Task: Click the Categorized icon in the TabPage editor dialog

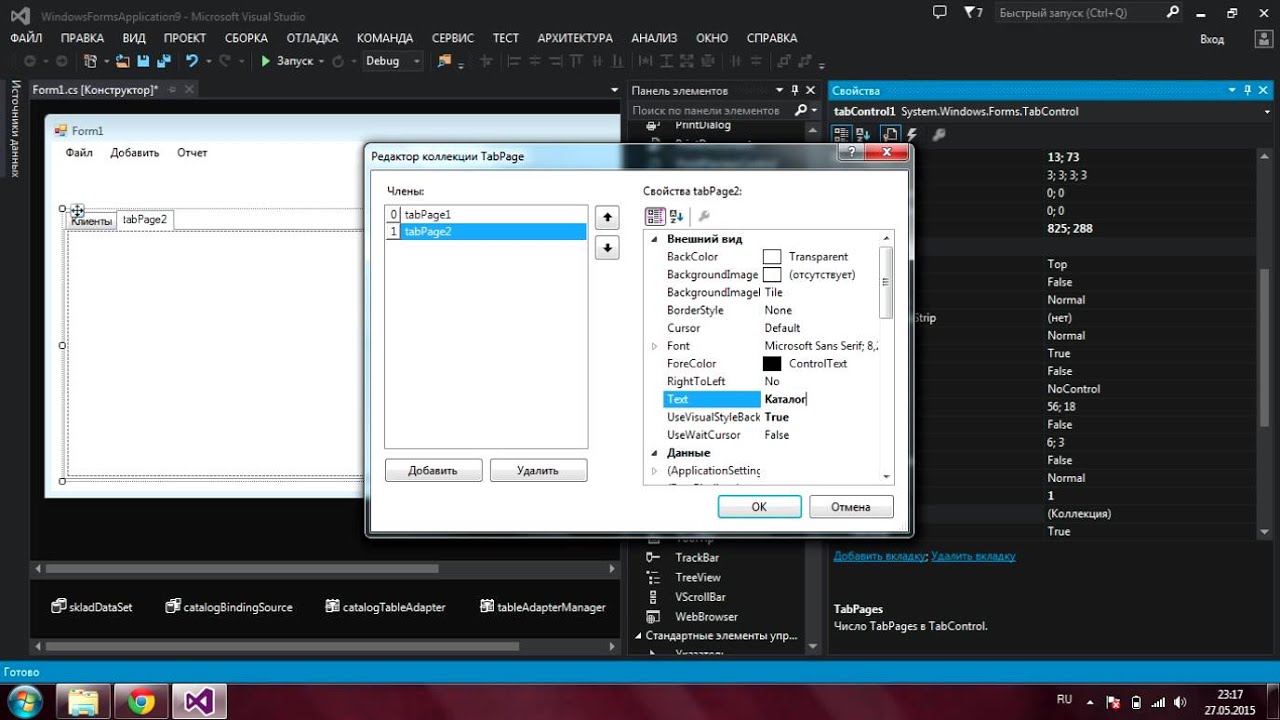Action: click(x=655, y=216)
